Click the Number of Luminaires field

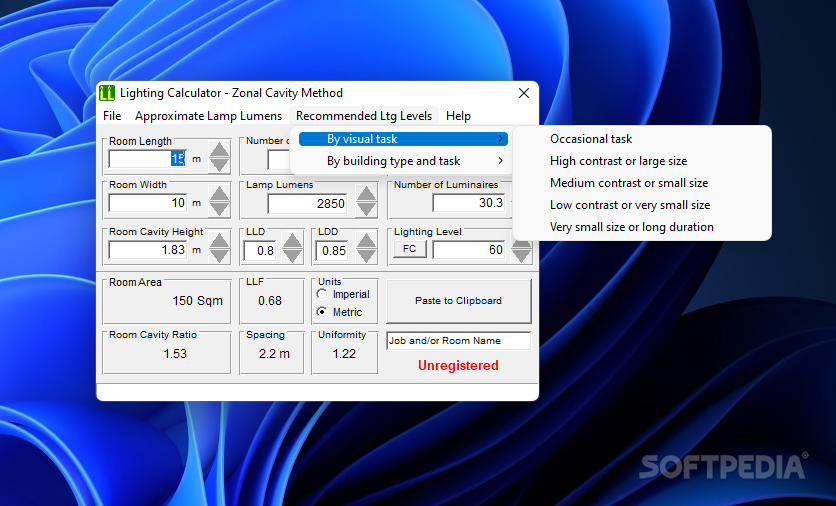pos(469,203)
